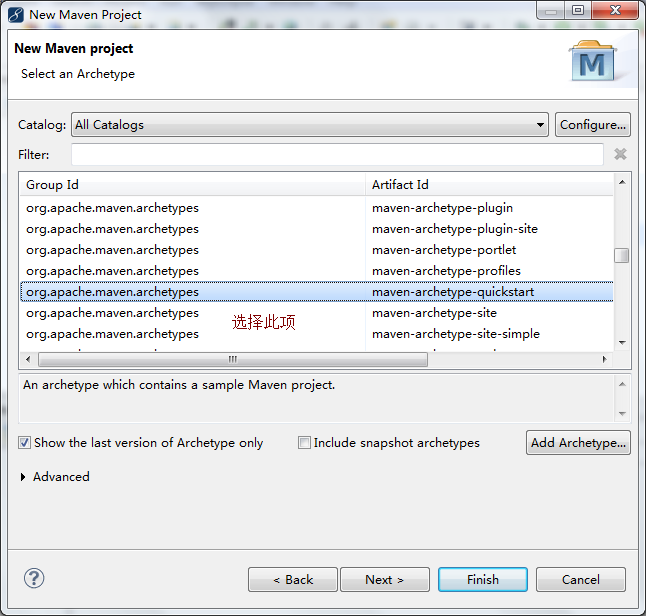This screenshot has height=616, width=646.
Task: Cancel the New Maven Project dialog
Action: pyautogui.click(x=581, y=580)
